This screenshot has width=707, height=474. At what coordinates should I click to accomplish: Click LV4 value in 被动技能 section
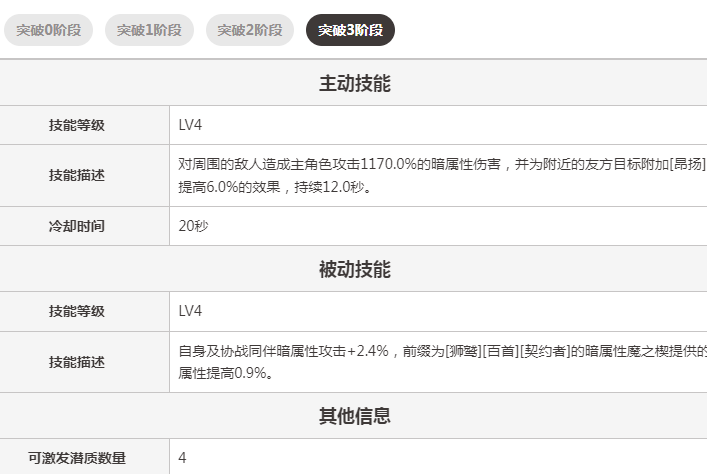190,311
